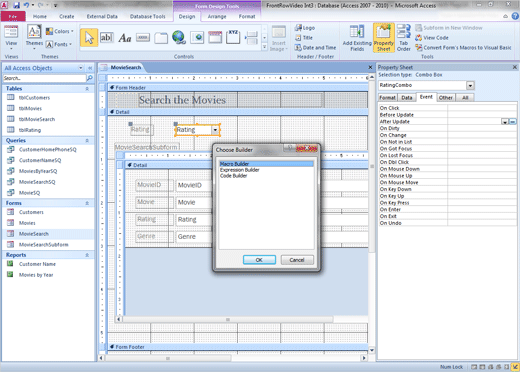This screenshot has width=520, height=372.
Task: Cancel the Choose Builder dialog
Action: [297, 260]
